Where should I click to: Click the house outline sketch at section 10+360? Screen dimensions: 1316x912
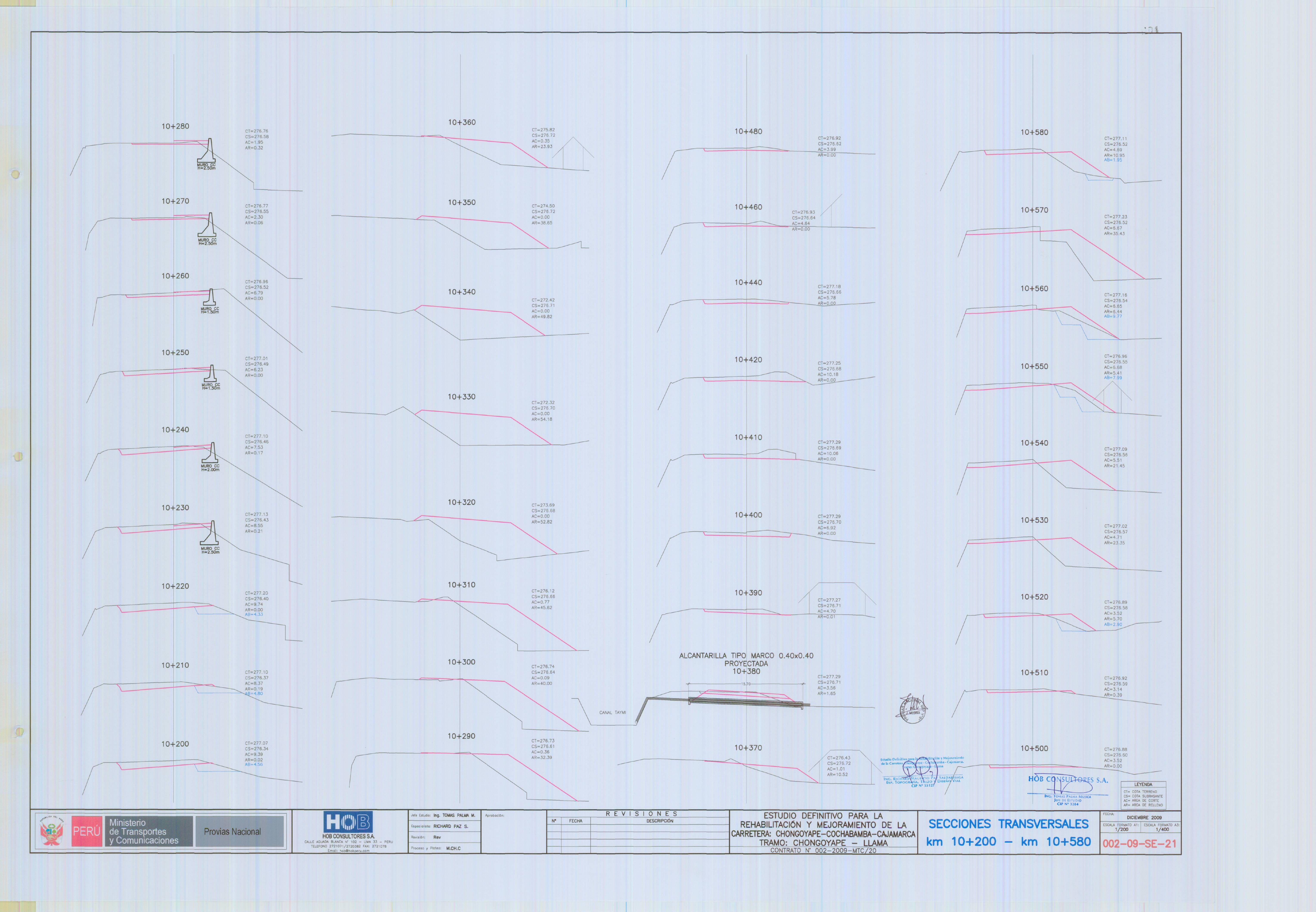click(x=573, y=153)
